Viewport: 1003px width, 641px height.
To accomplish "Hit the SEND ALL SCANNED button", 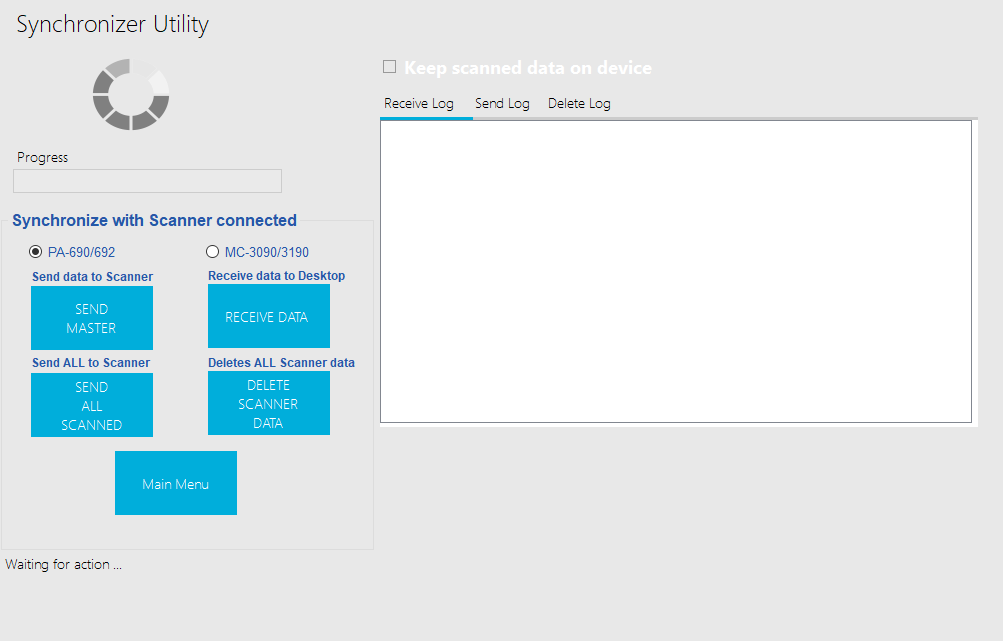I will (92, 405).
